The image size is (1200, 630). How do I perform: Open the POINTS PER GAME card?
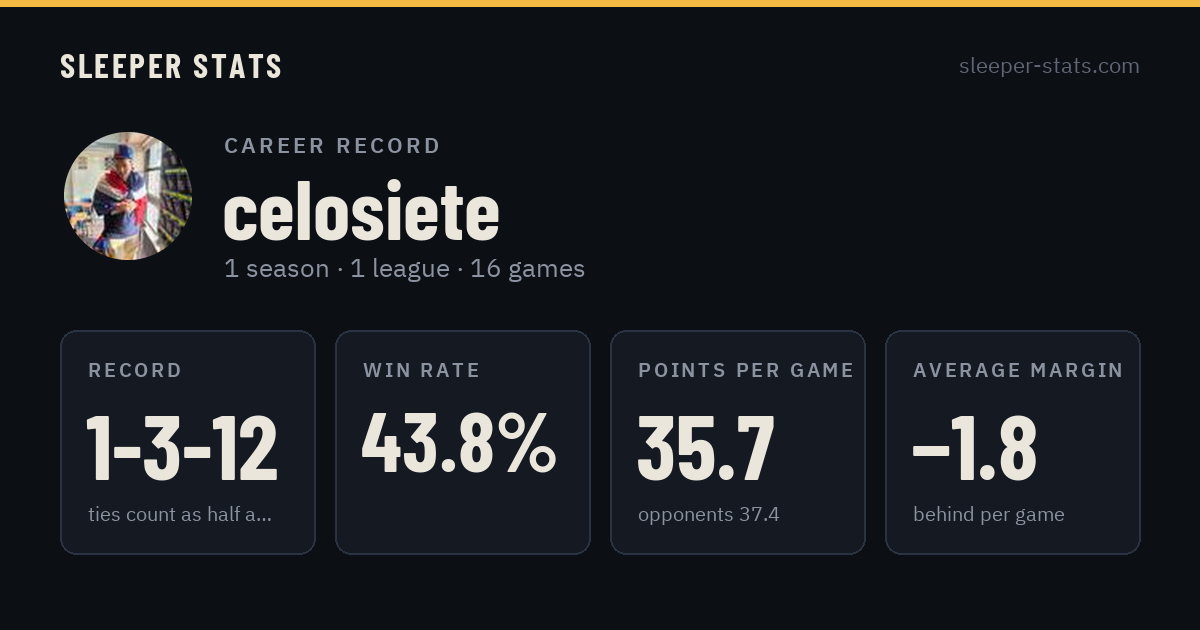738,442
